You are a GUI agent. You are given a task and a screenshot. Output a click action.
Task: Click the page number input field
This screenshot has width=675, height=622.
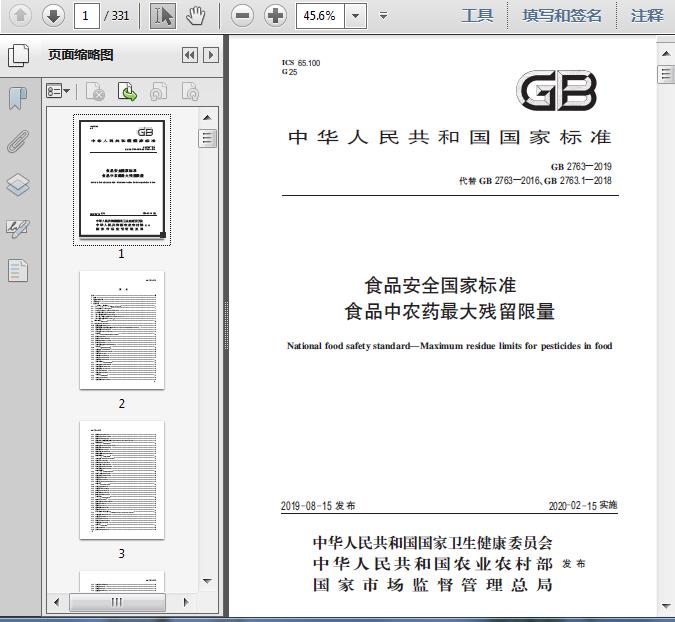coord(87,16)
